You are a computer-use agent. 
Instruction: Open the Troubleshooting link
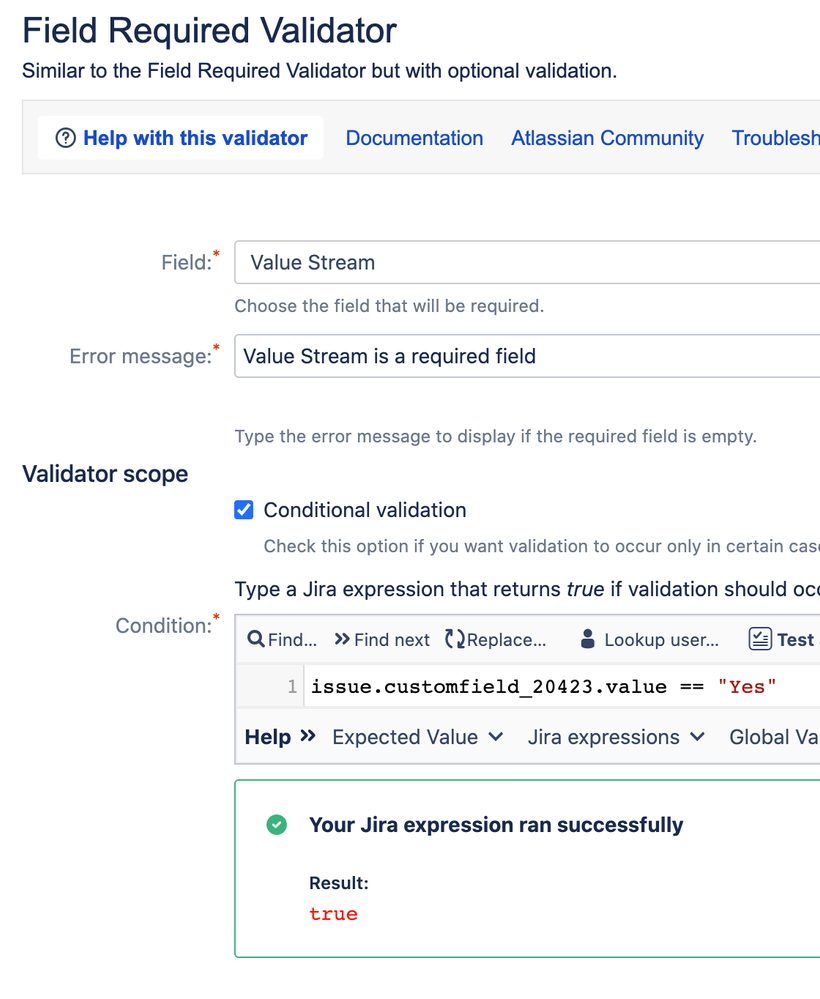[775, 138]
